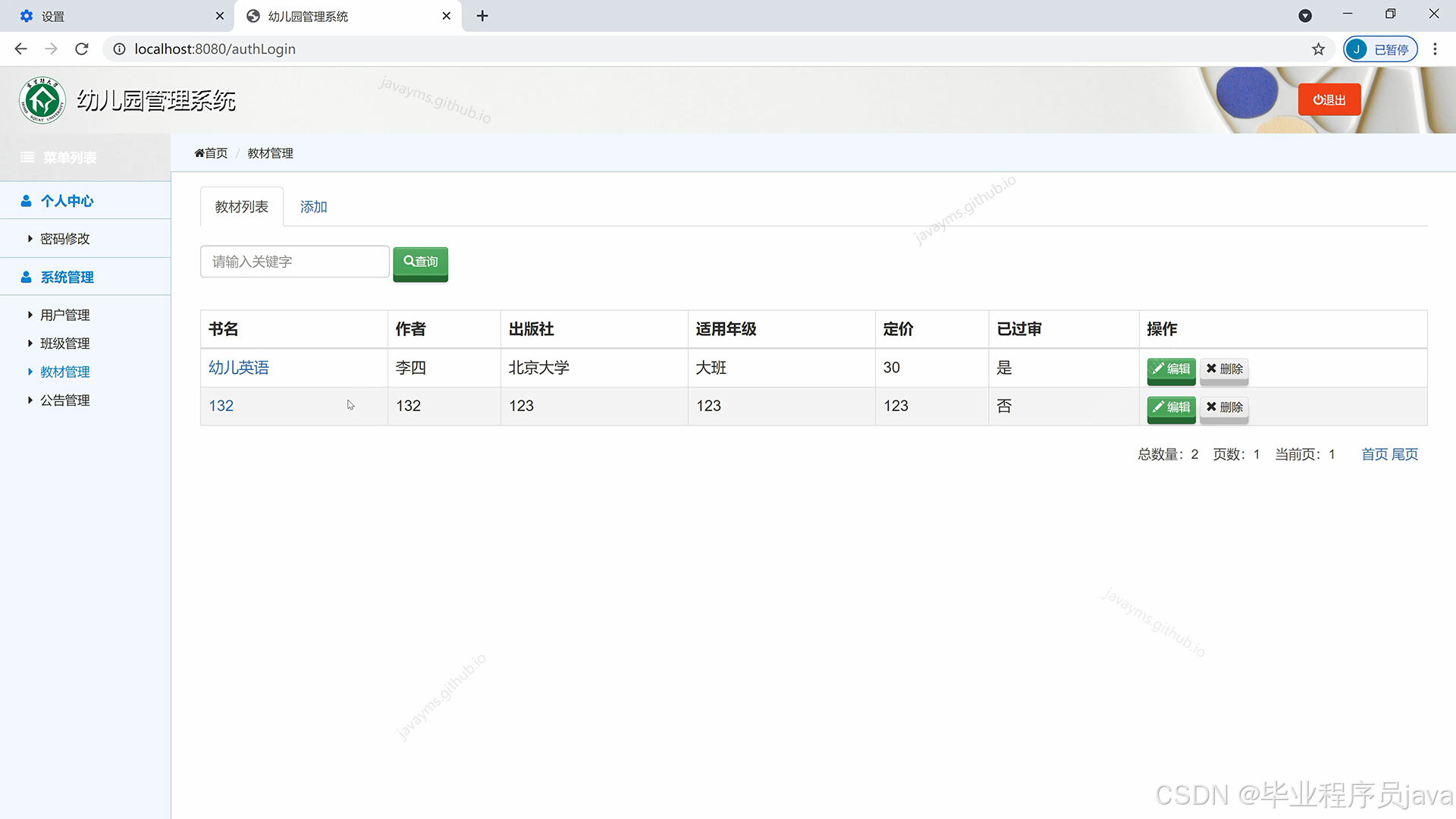Click the settings gear tab favicon
The height and width of the screenshot is (819, 1456).
(x=27, y=16)
